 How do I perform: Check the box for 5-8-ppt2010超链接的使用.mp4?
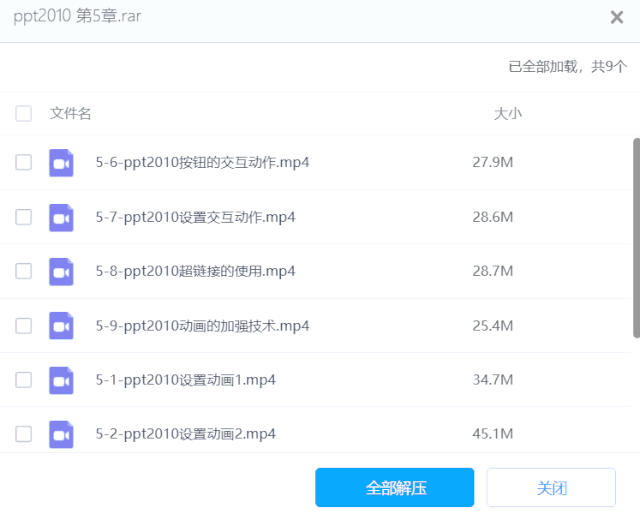(x=24, y=271)
